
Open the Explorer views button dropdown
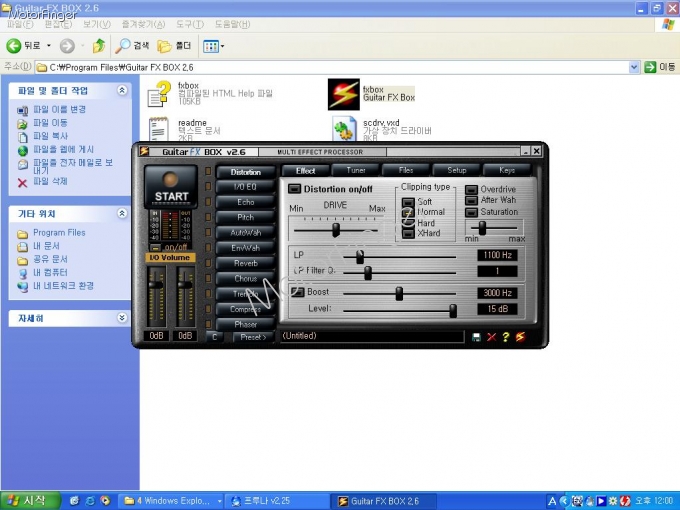coord(214,46)
